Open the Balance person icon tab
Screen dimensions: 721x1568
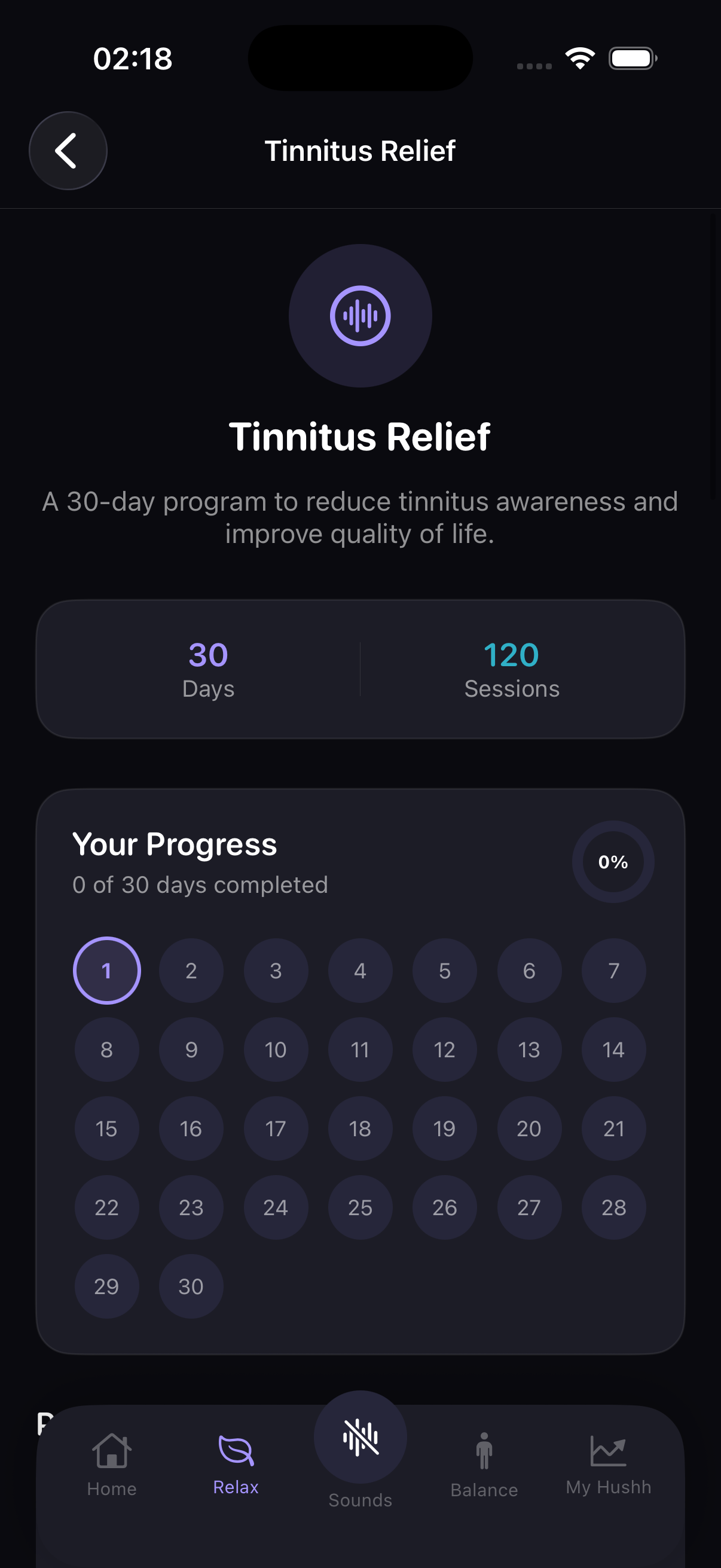(x=484, y=1451)
